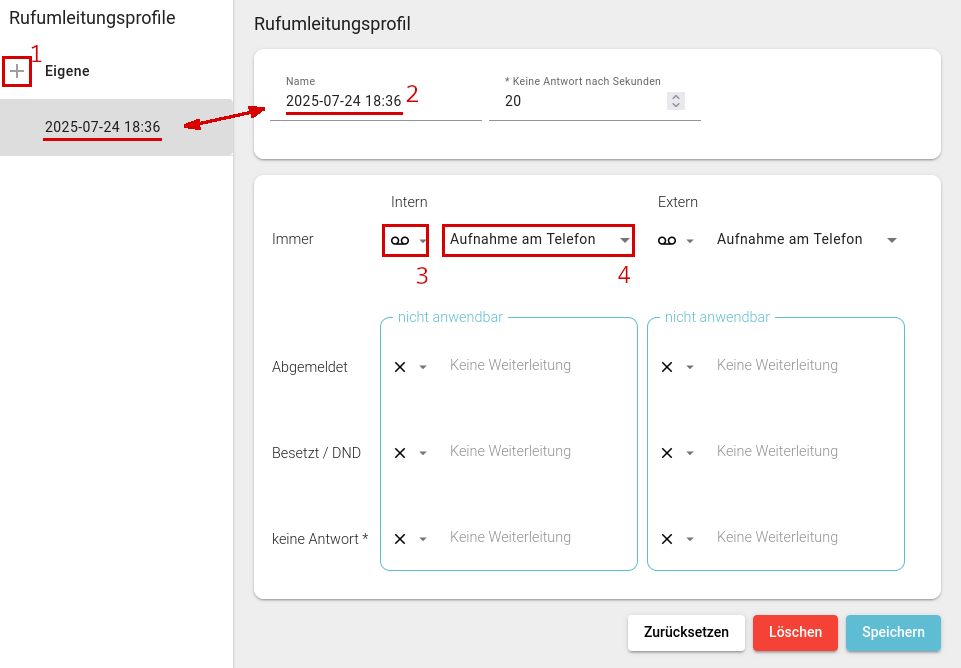961x668 pixels.
Task: Click the X icon for Besetzt / DND Intern
Action: 400,453
